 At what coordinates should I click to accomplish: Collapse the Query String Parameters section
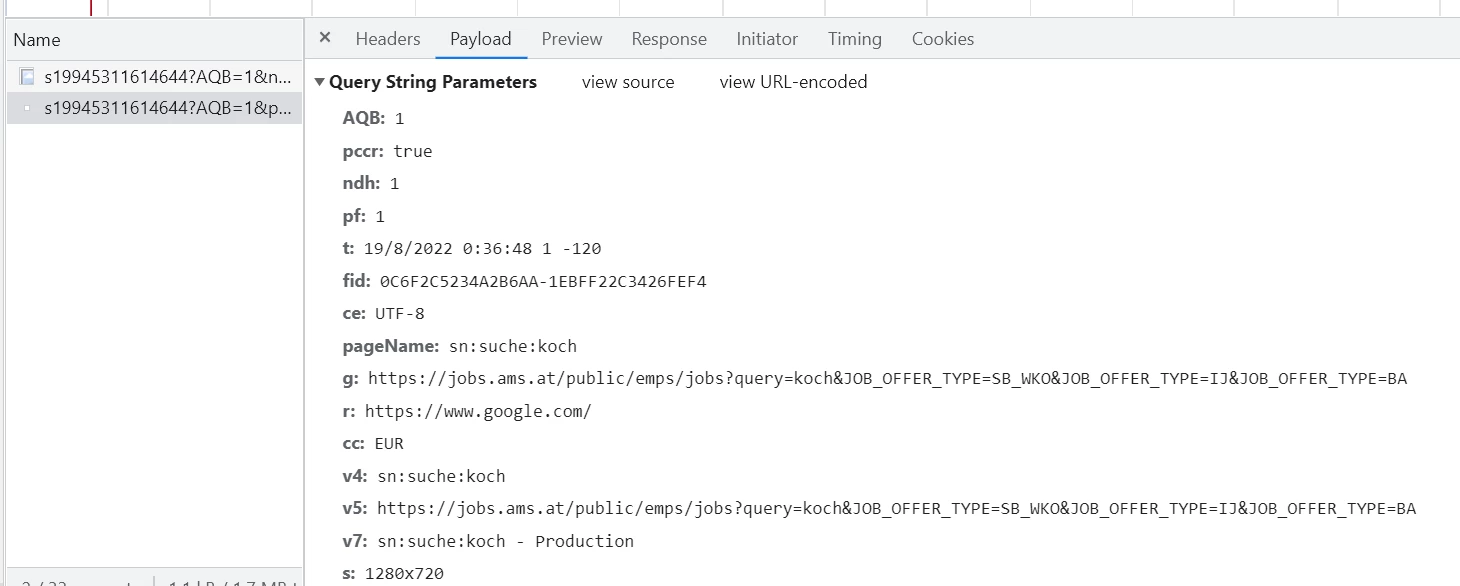[320, 82]
